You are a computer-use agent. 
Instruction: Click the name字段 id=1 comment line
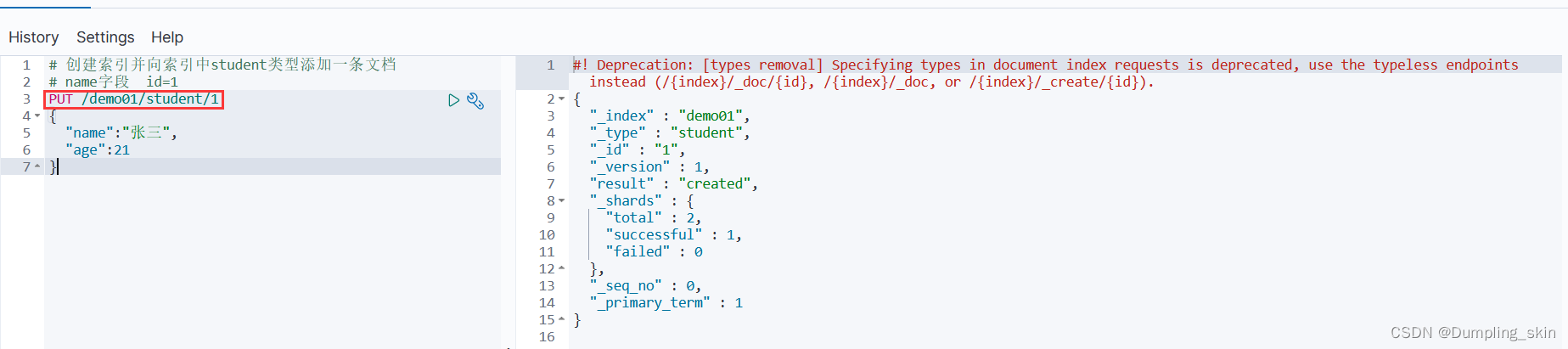114,82
